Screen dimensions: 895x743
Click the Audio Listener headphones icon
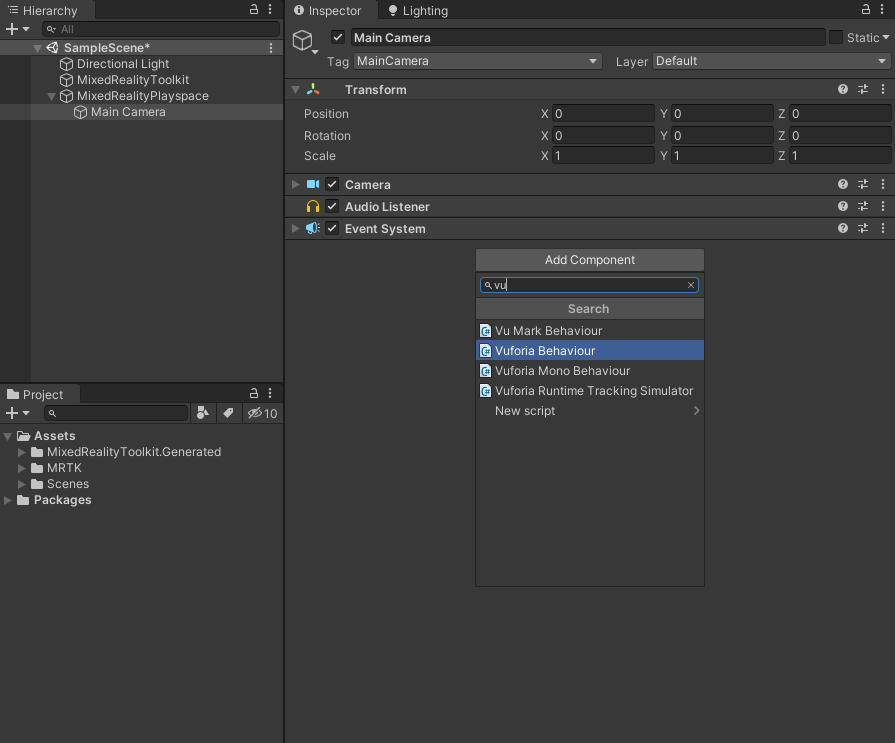(311, 206)
